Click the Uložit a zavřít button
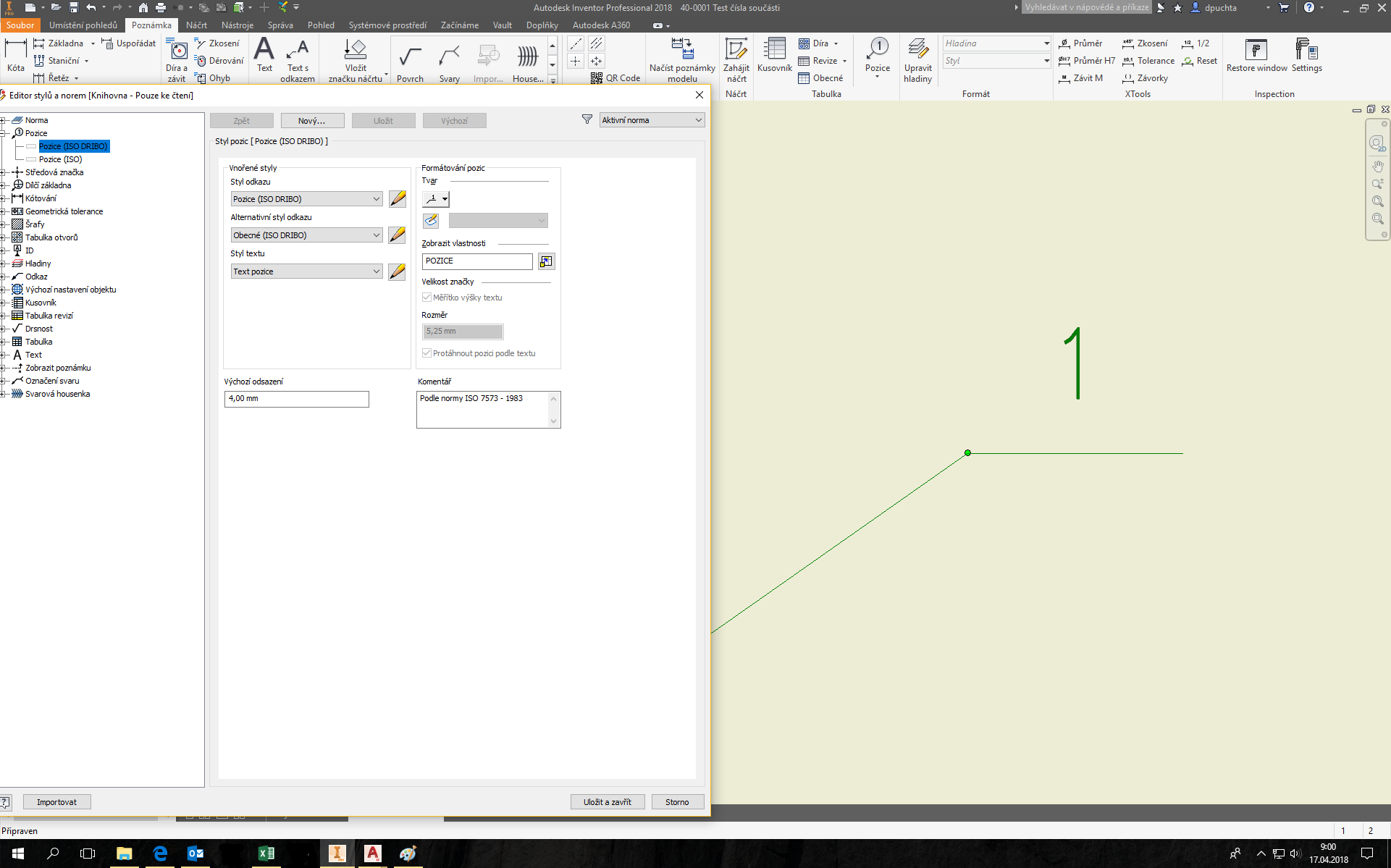The image size is (1391, 868). [x=607, y=802]
